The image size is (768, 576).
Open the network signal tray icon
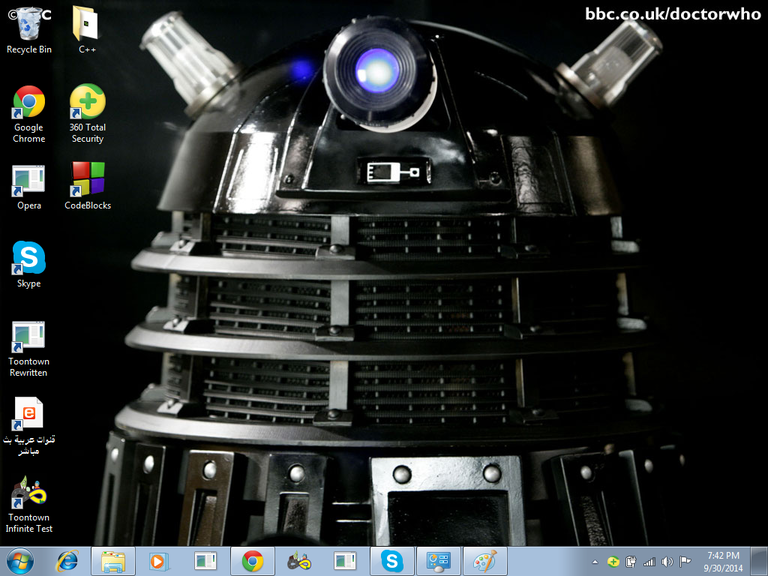coord(649,562)
